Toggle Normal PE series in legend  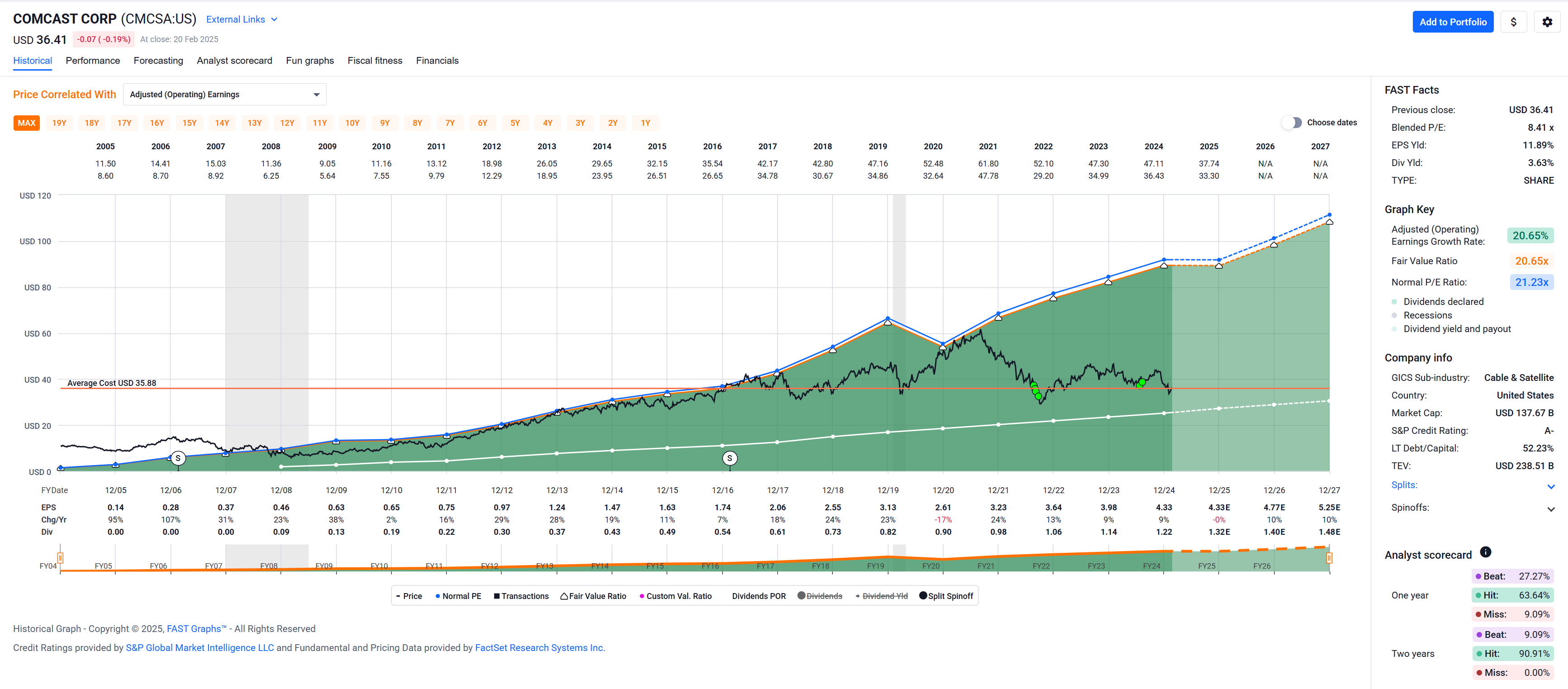click(x=458, y=596)
